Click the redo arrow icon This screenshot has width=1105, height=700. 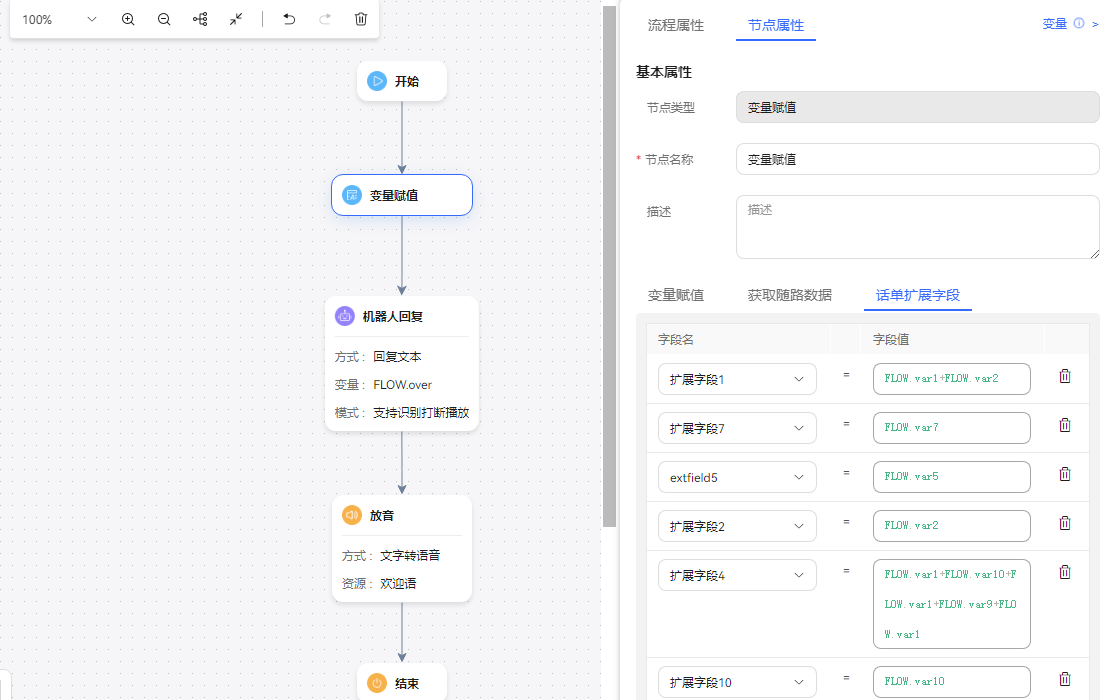325,19
